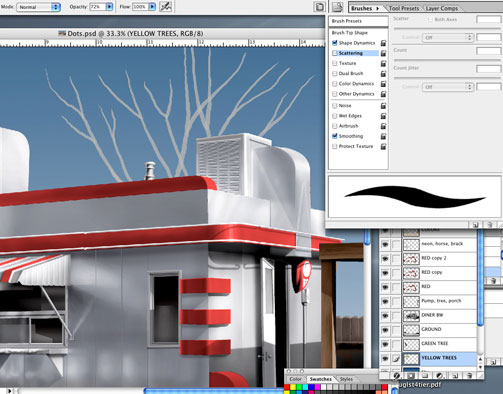503x394 pixels.
Task: Open the Scatter Control dropdown
Action: (x=448, y=38)
